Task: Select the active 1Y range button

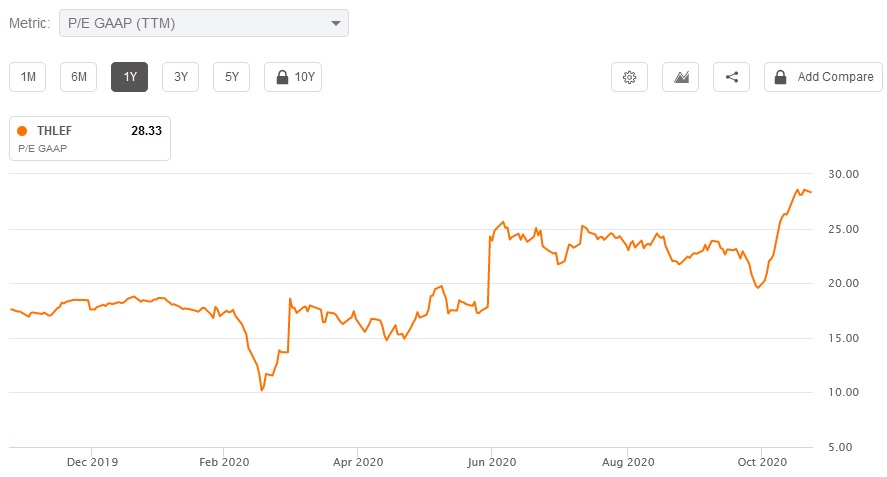Action: [x=129, y=77]
